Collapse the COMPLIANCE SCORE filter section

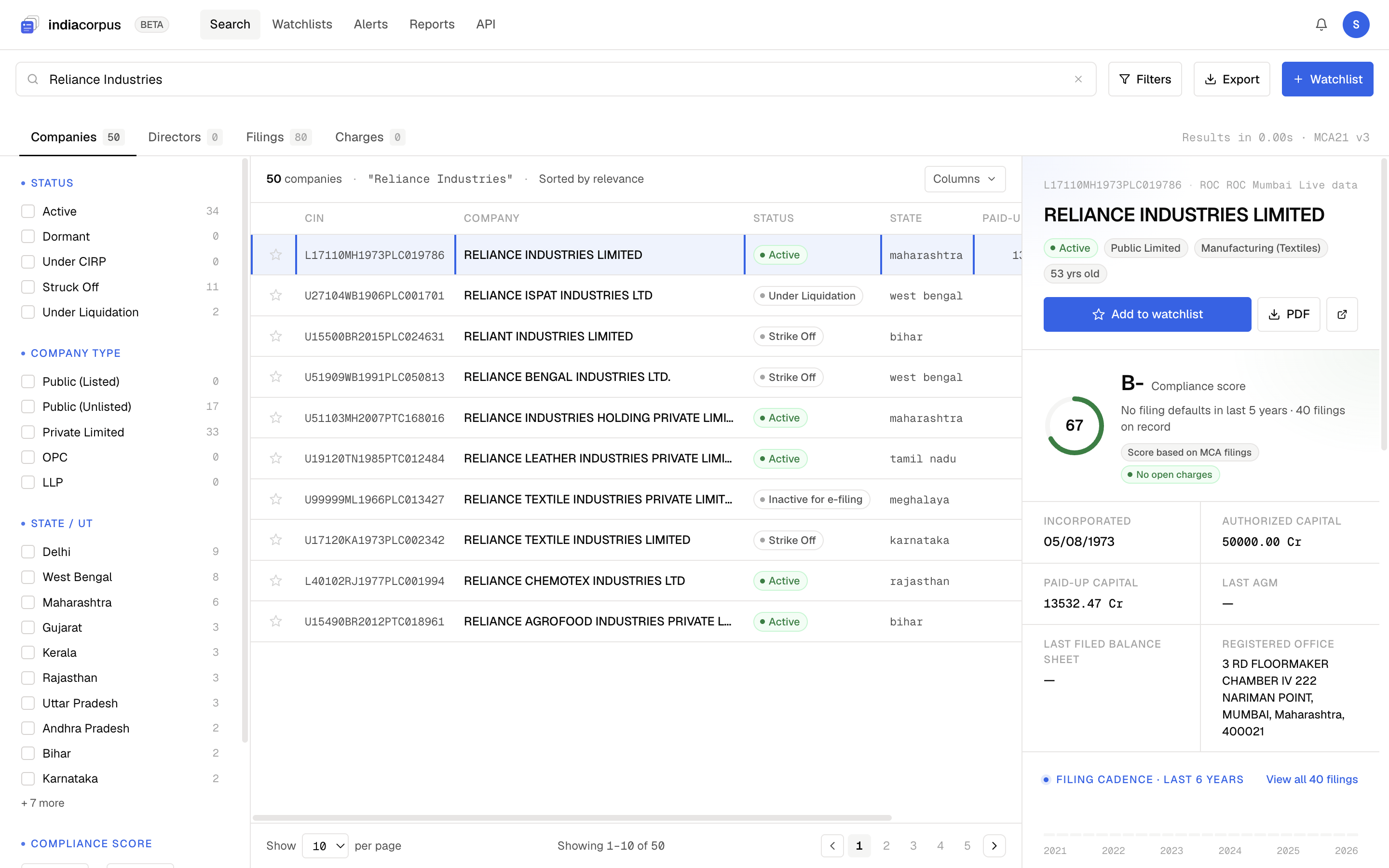[x=87, y=843]
